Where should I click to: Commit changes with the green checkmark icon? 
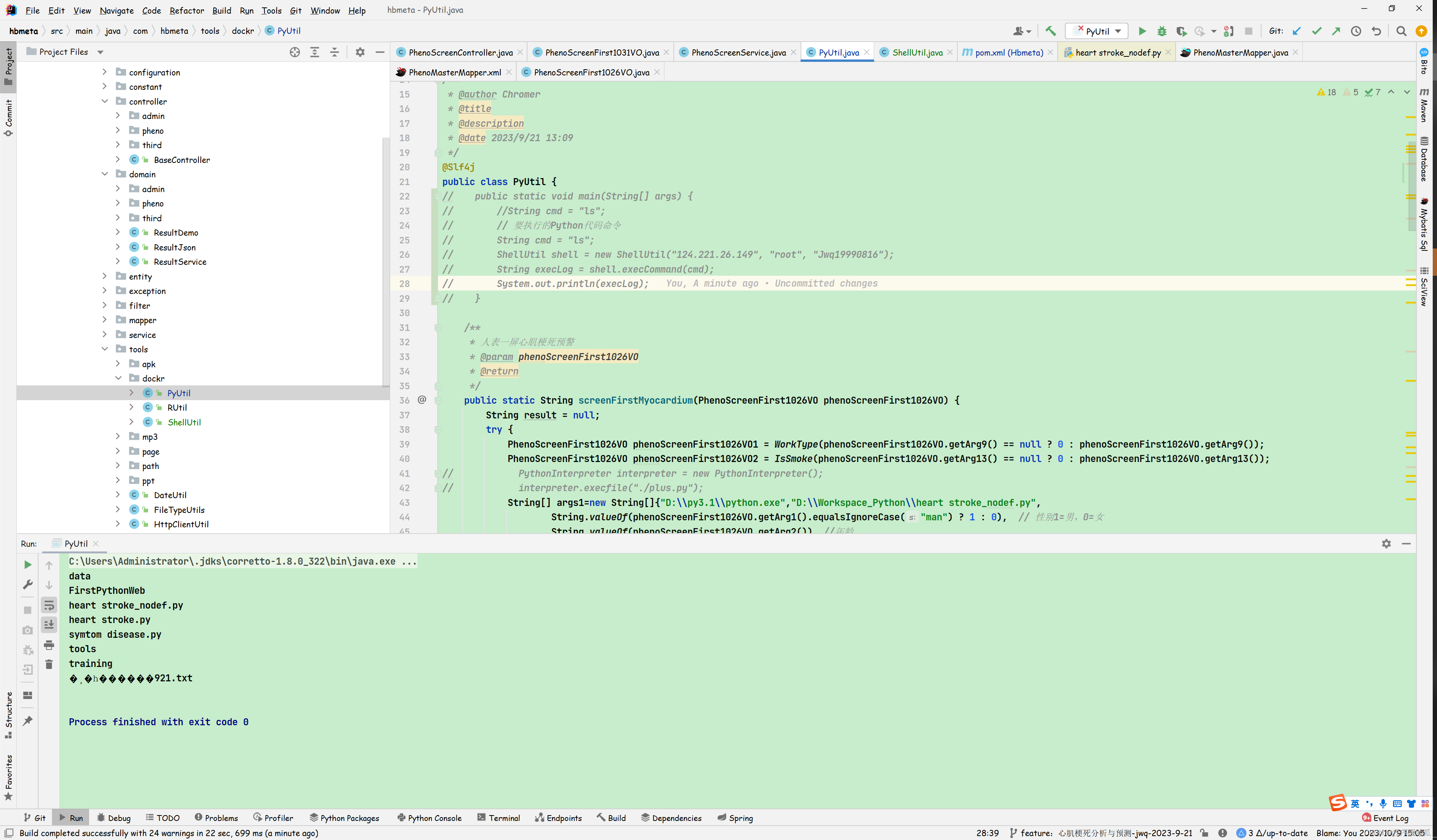[x=1316, y=31]
